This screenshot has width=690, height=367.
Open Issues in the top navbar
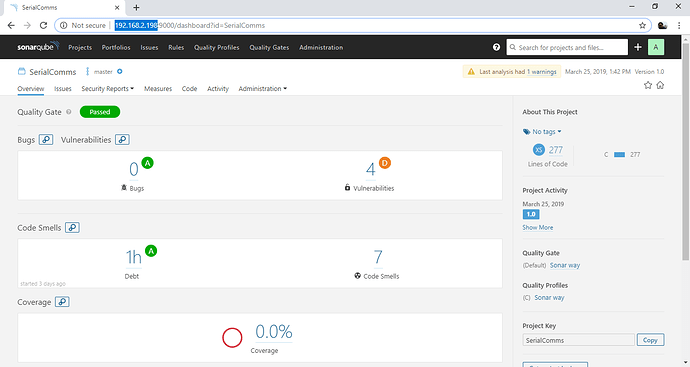click(149, 47)
